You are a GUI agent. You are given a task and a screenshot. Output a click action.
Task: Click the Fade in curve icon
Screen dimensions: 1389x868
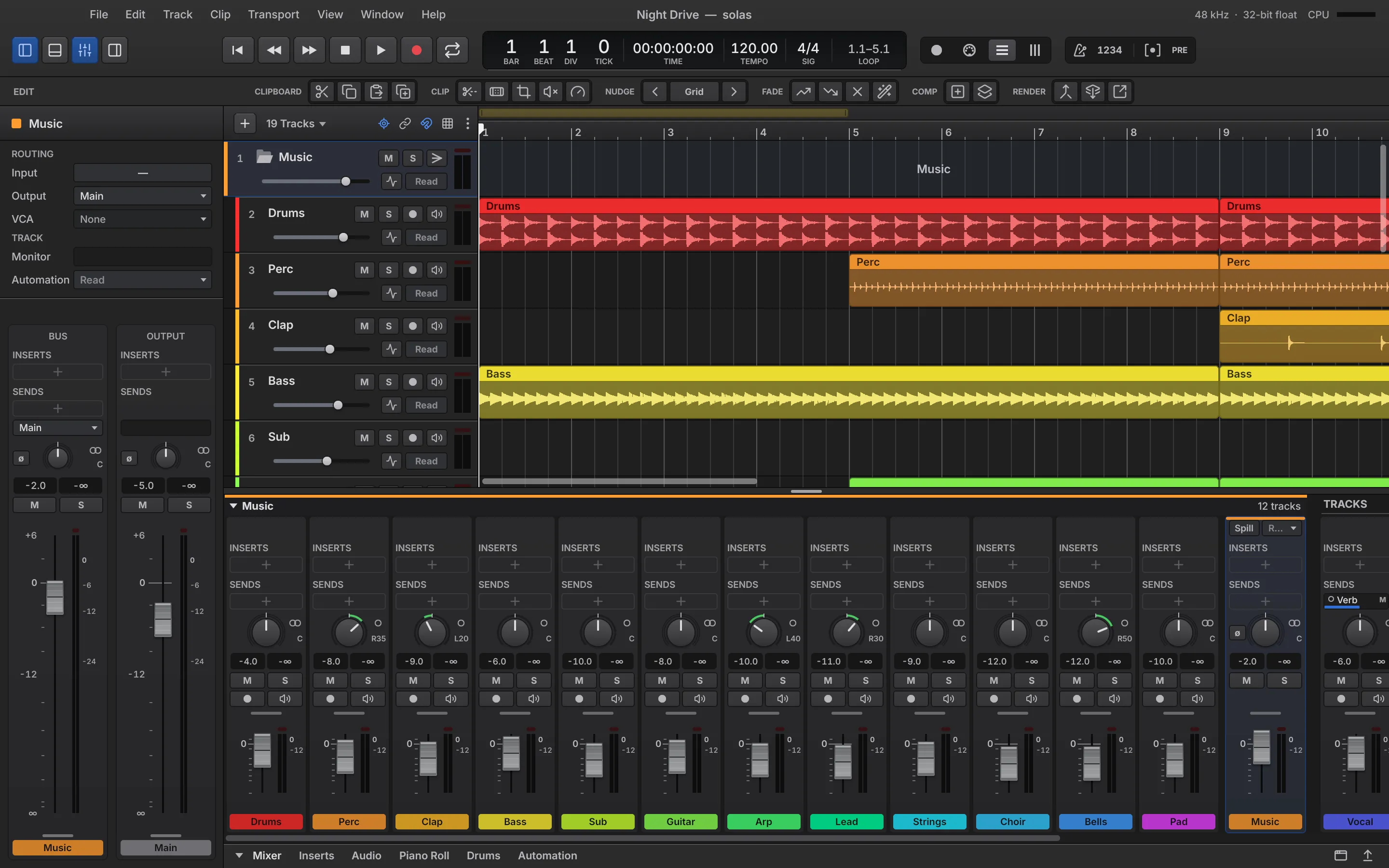point(803,92)
